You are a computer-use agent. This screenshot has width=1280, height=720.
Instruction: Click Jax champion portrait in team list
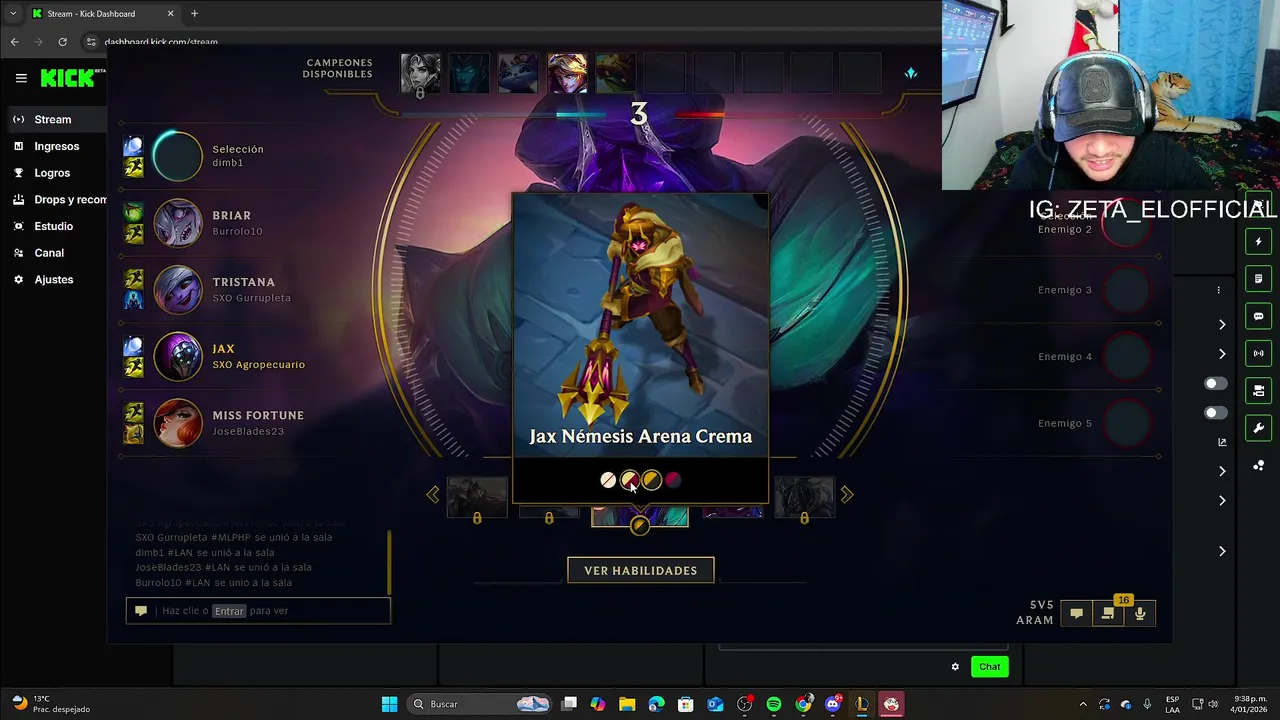[x=178, y=357]
